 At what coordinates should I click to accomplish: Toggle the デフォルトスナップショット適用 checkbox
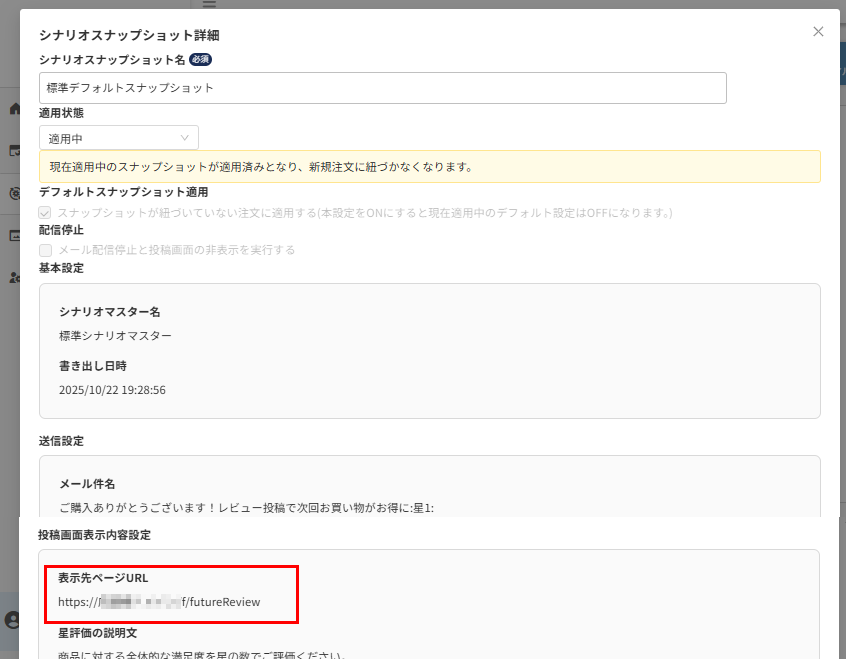(45, 213)
